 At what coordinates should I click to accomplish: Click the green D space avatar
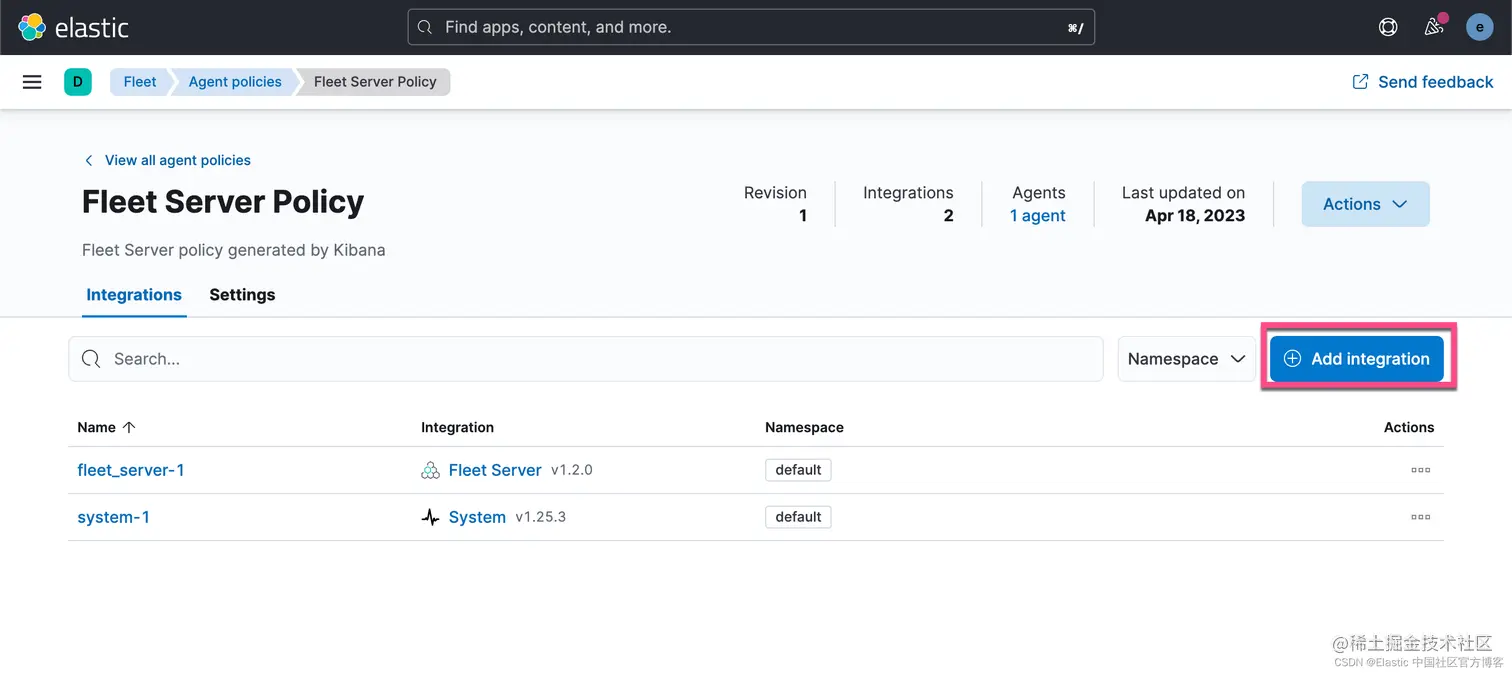pos(78,82)
